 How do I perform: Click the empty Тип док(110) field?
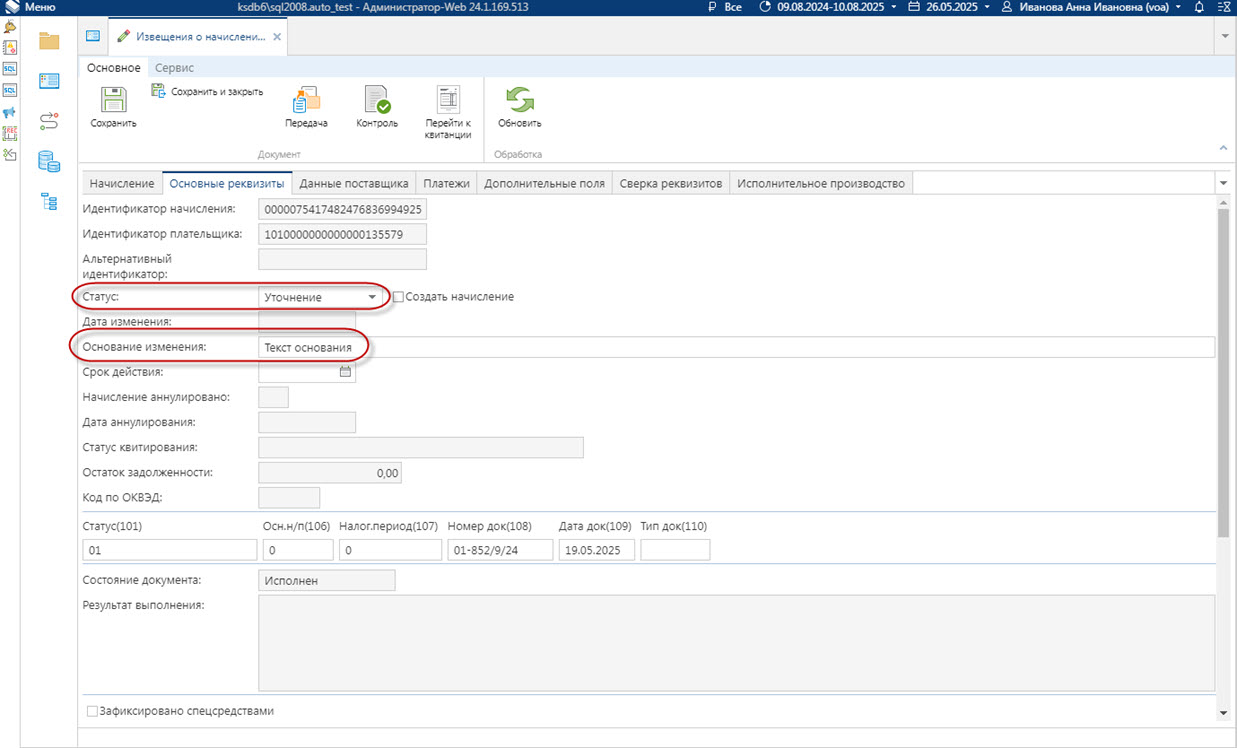tap(675, 550)
